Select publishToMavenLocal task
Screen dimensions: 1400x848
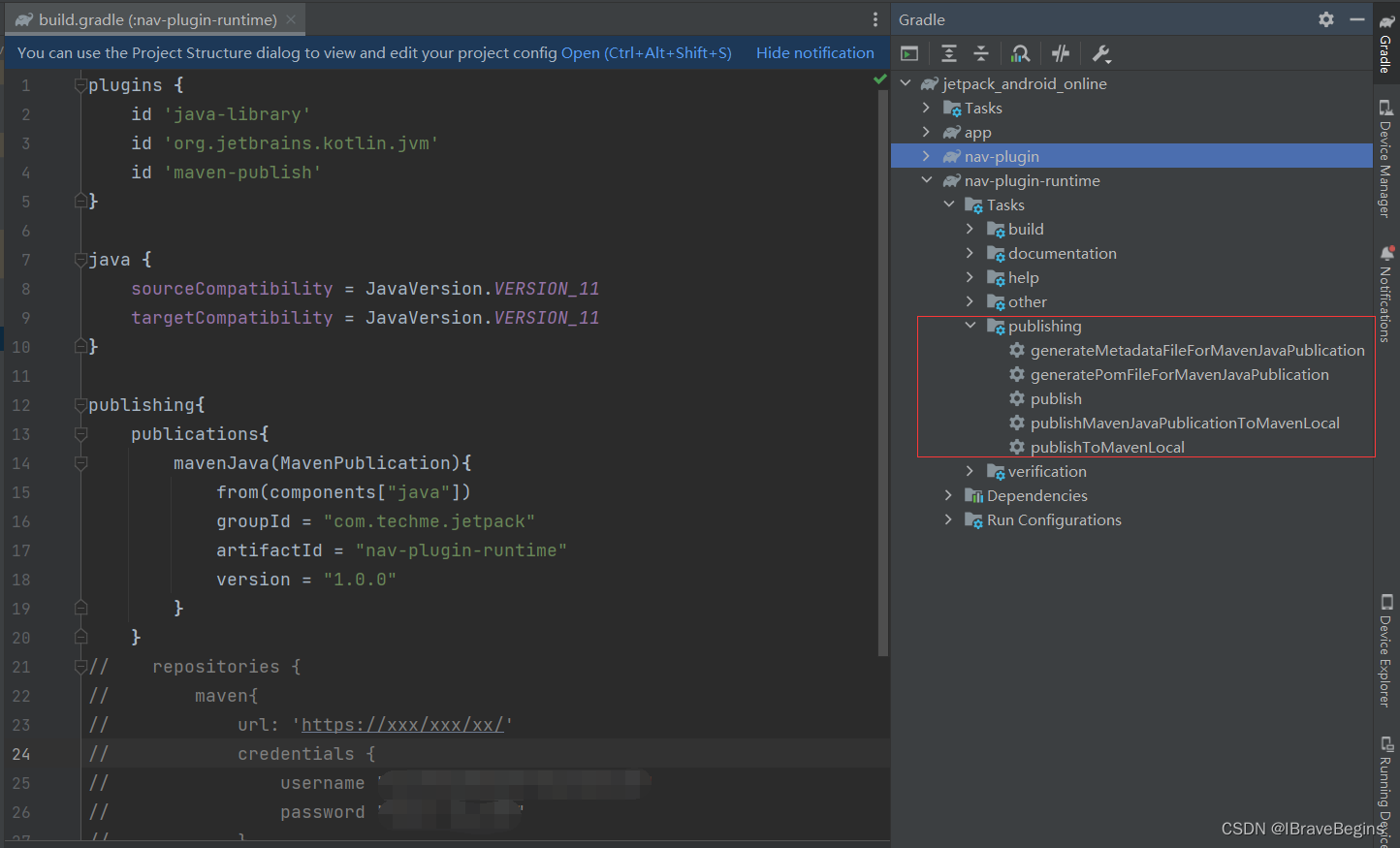(1107, 447)
